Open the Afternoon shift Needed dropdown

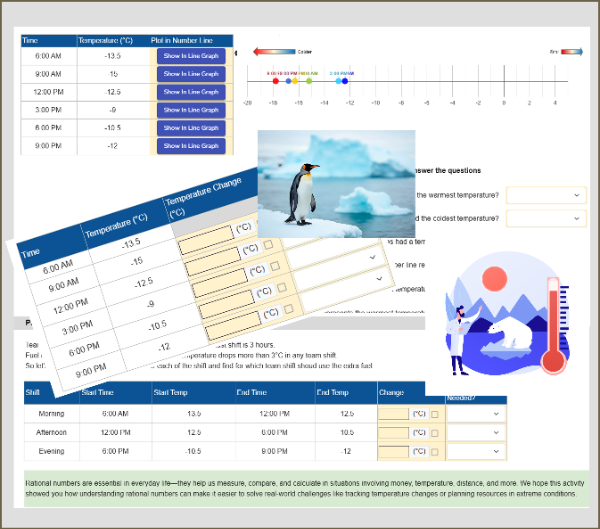click(x=476, y=433)
